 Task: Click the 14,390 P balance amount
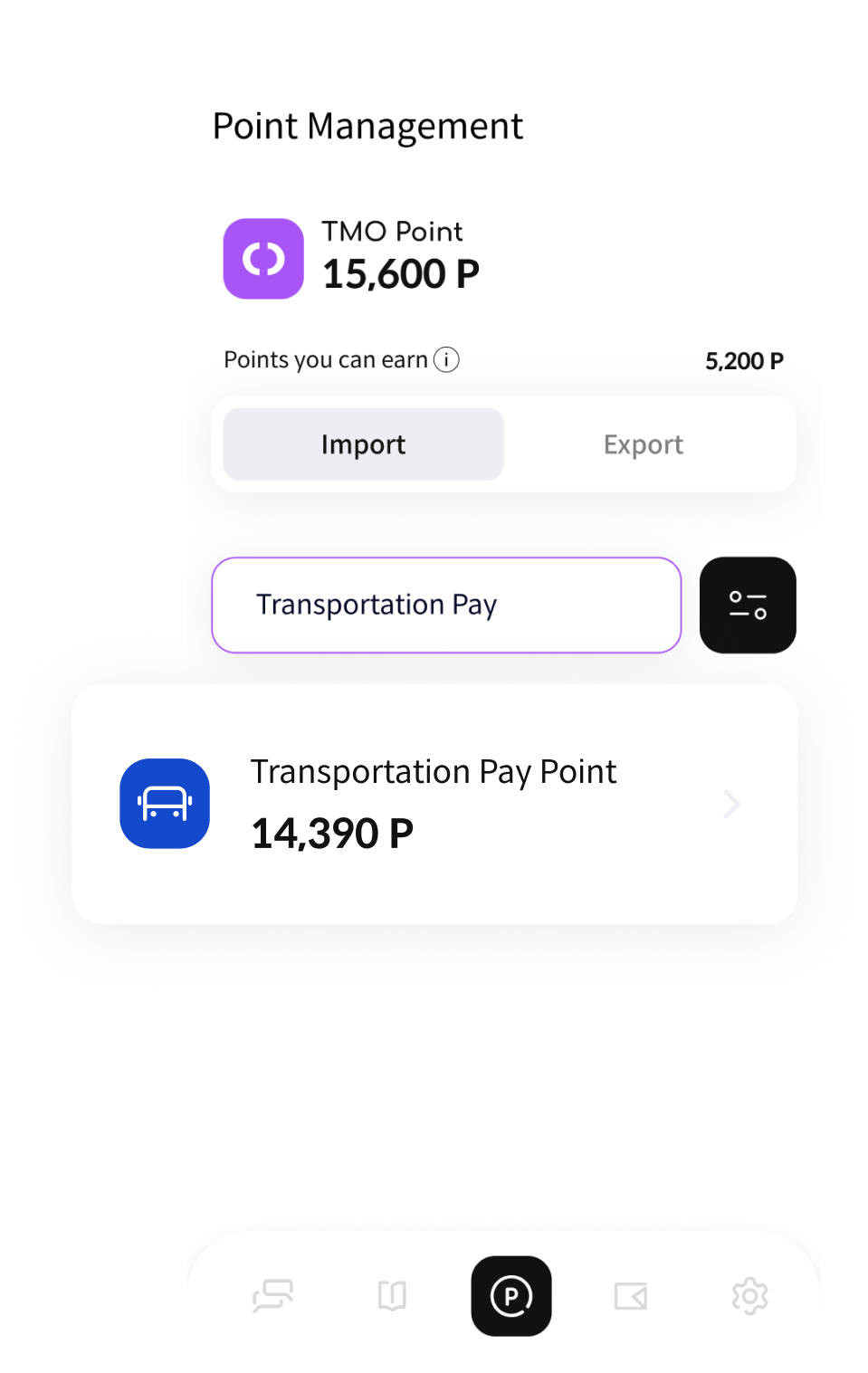332,834
